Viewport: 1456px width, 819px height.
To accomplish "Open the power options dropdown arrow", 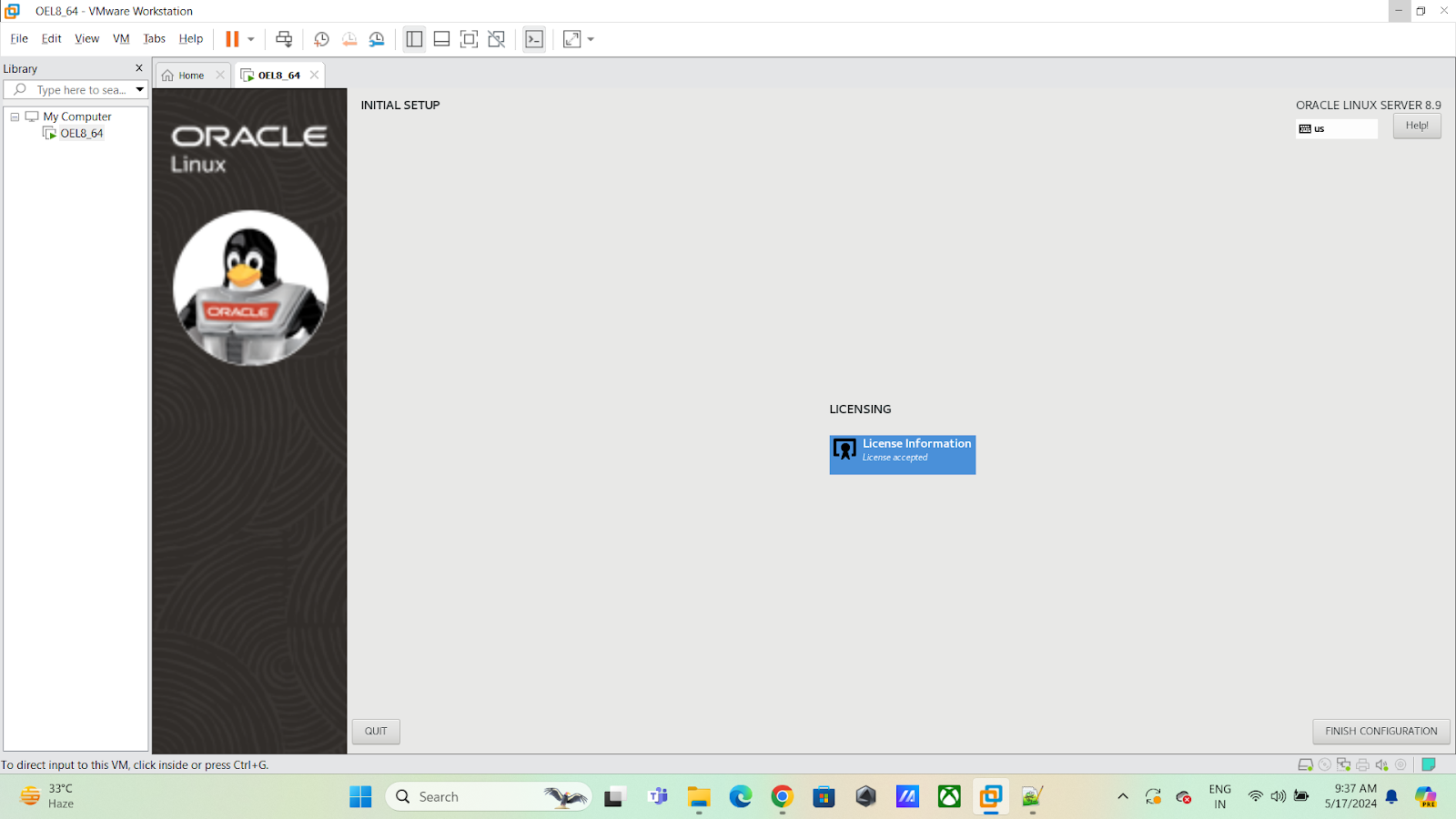I will 251,39.
